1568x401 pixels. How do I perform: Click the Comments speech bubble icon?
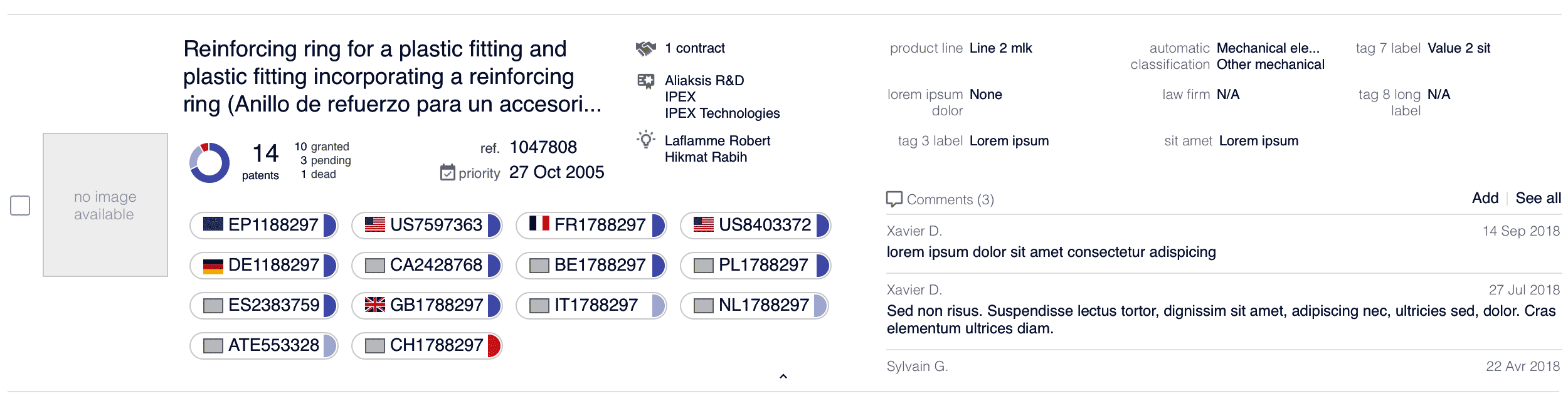(894, 199)
